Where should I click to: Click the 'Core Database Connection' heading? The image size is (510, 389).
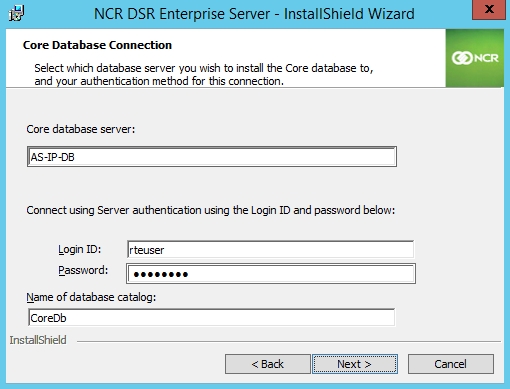[x=97, y=45]
